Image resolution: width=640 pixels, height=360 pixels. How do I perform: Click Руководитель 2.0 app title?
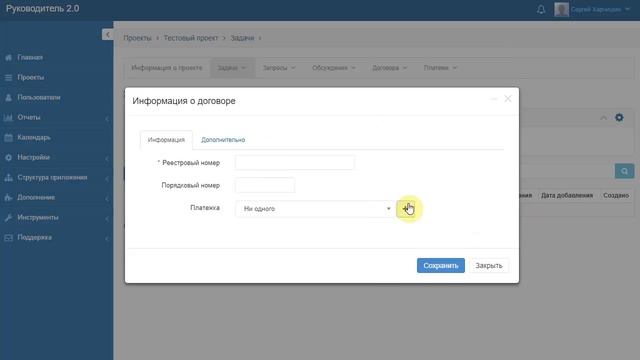pyautogui.click(x=42, y=9)
